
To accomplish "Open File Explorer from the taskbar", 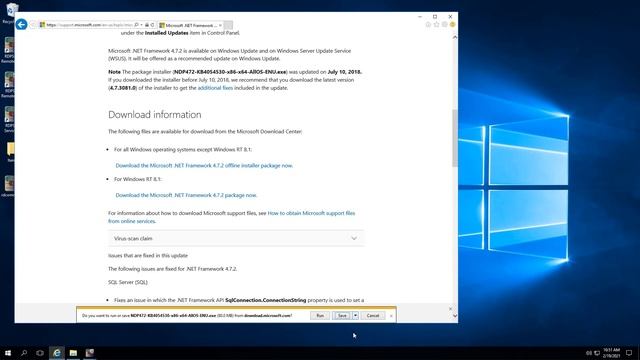I will point(73,353).
